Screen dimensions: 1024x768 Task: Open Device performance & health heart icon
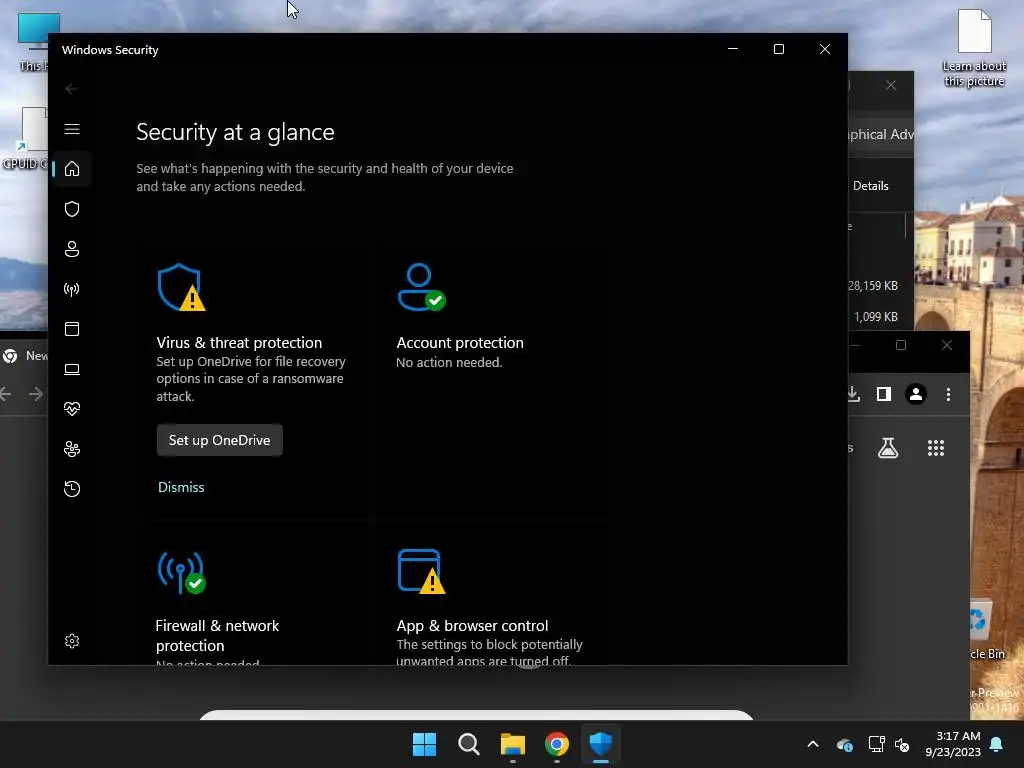click(x=72, y=409)
